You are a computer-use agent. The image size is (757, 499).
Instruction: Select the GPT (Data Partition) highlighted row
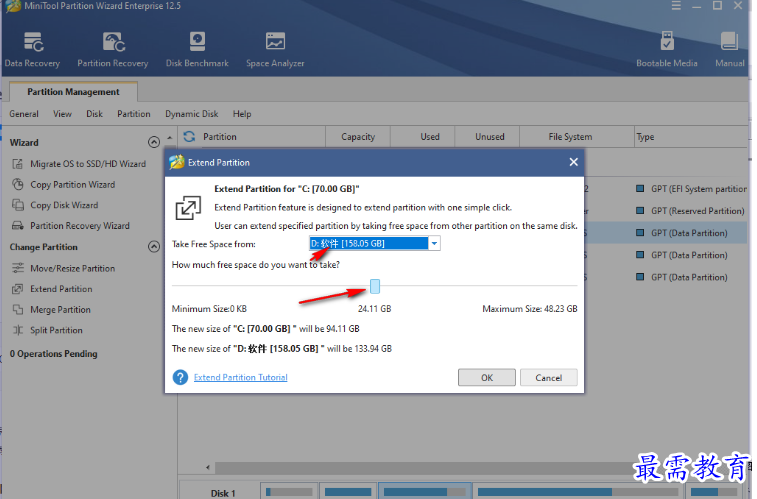pos(666,233)
